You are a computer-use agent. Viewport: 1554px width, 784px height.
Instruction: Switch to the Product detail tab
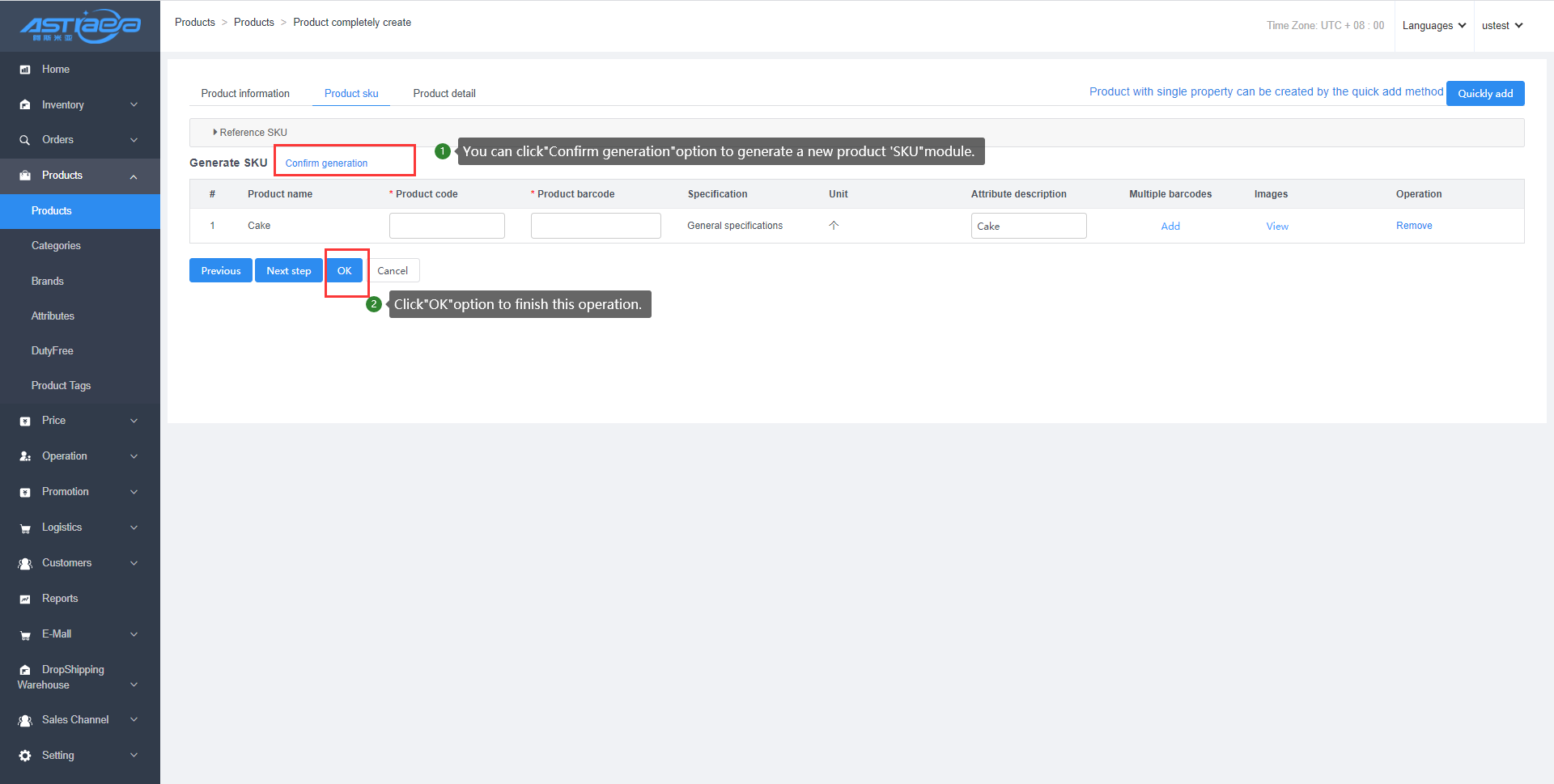point(444,94)
